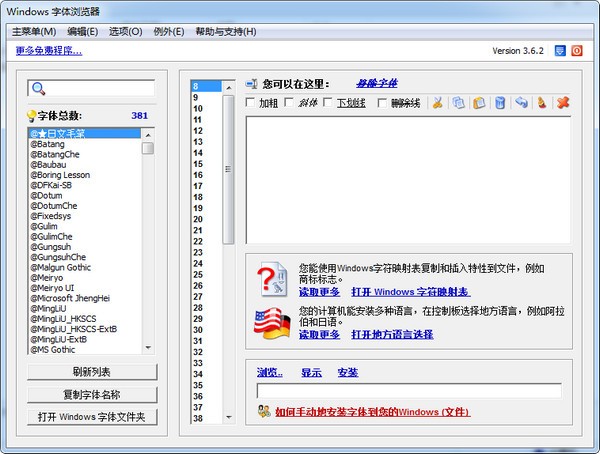Enable the 下划线 underline checkbox
The height and width of the screenshot is (454, 600).
tap(328, 102)
